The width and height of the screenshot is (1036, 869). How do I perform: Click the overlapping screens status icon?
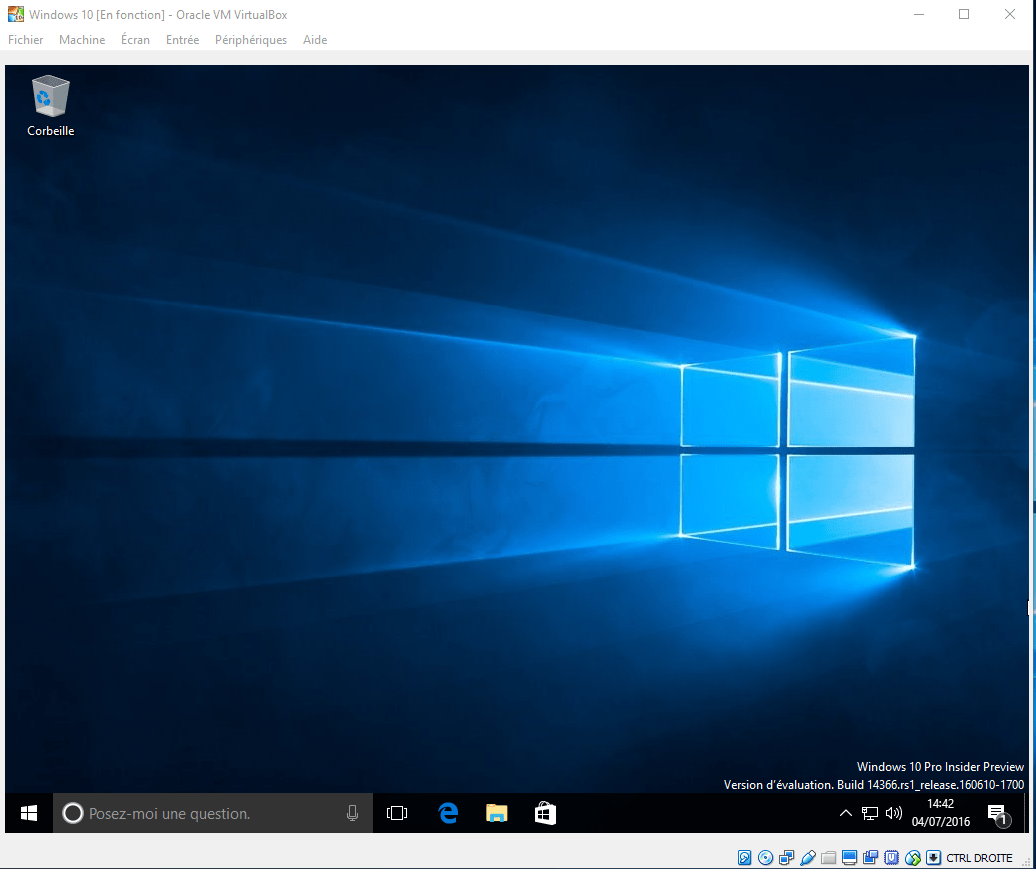(870, 858)
